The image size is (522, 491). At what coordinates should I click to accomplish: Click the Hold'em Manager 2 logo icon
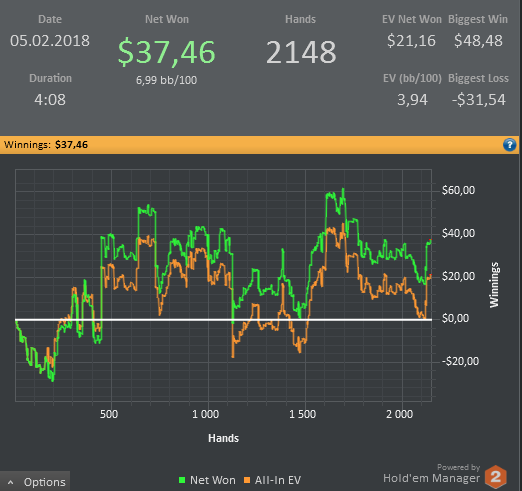point(496,477)
